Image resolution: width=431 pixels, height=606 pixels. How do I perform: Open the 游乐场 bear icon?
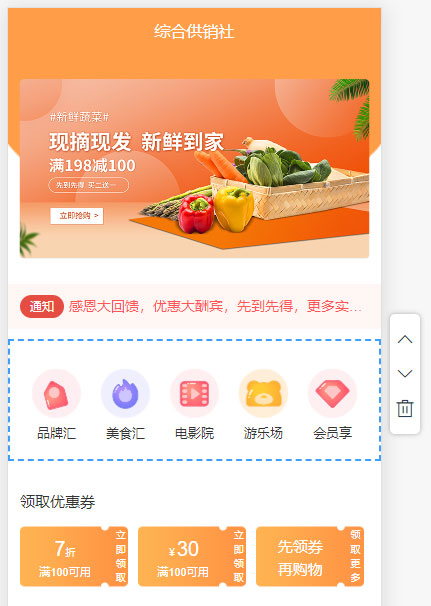click(263, 393)
